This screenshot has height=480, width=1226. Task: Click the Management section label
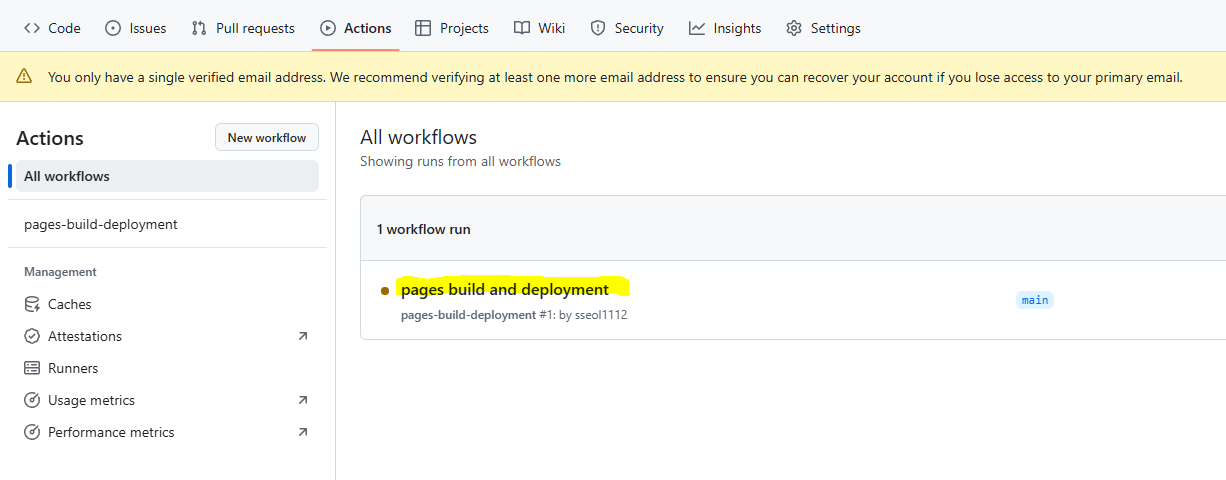click(x=60, y=272)
